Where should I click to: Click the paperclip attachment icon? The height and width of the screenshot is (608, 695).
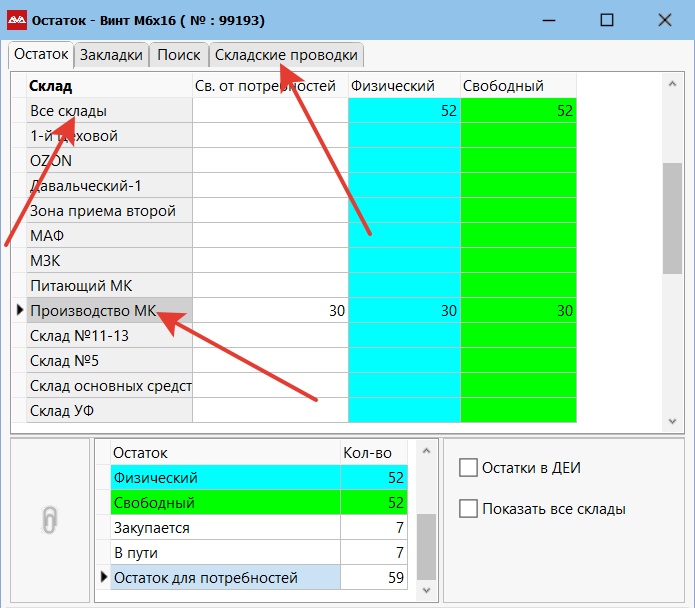(50, 520)
